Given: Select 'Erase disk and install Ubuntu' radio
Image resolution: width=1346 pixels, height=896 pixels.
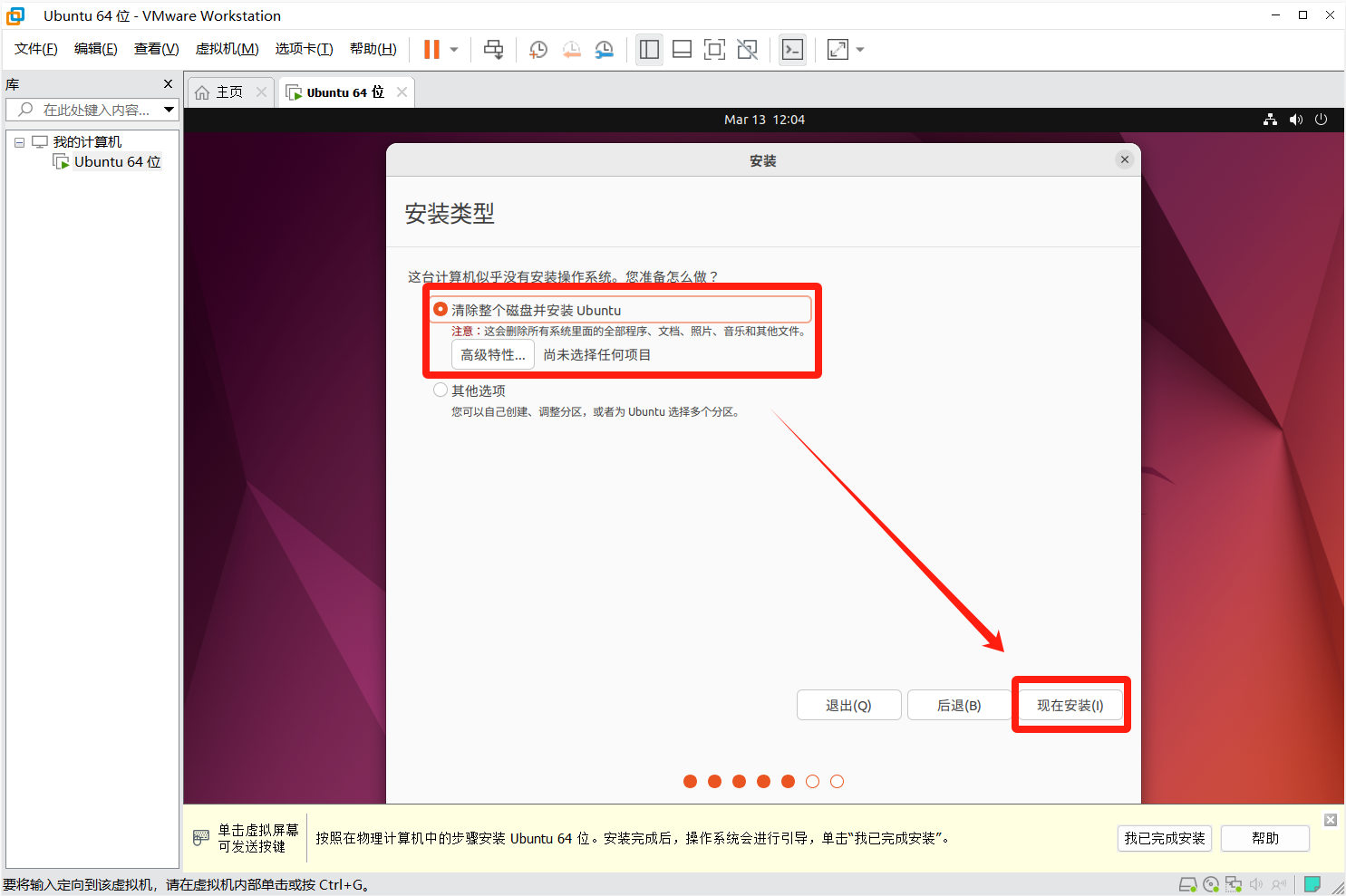Looking at the screenshot, I should pyautogui.click(x=441, y=310).
